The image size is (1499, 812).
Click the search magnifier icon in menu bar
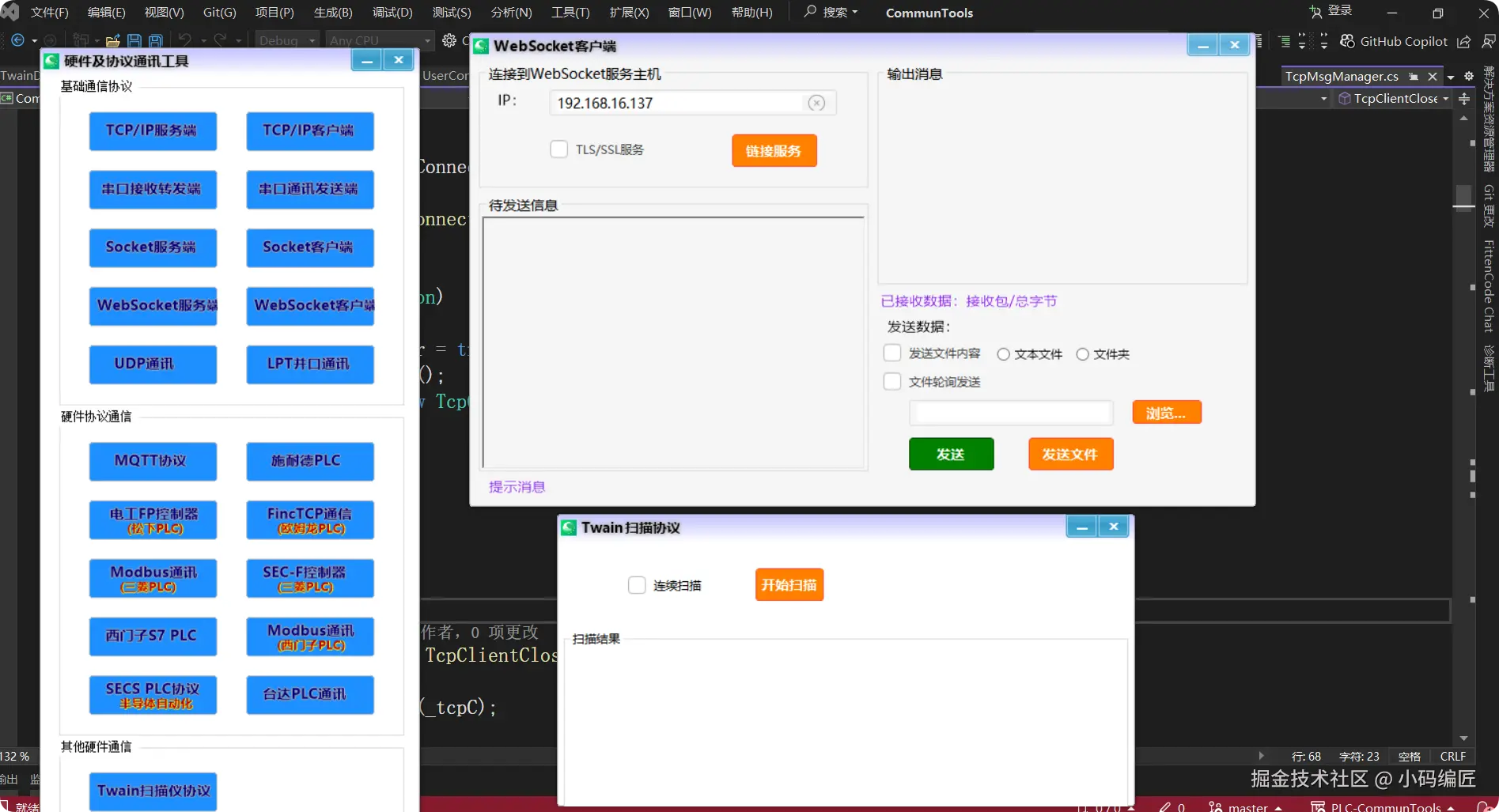[x=810, y=12]
